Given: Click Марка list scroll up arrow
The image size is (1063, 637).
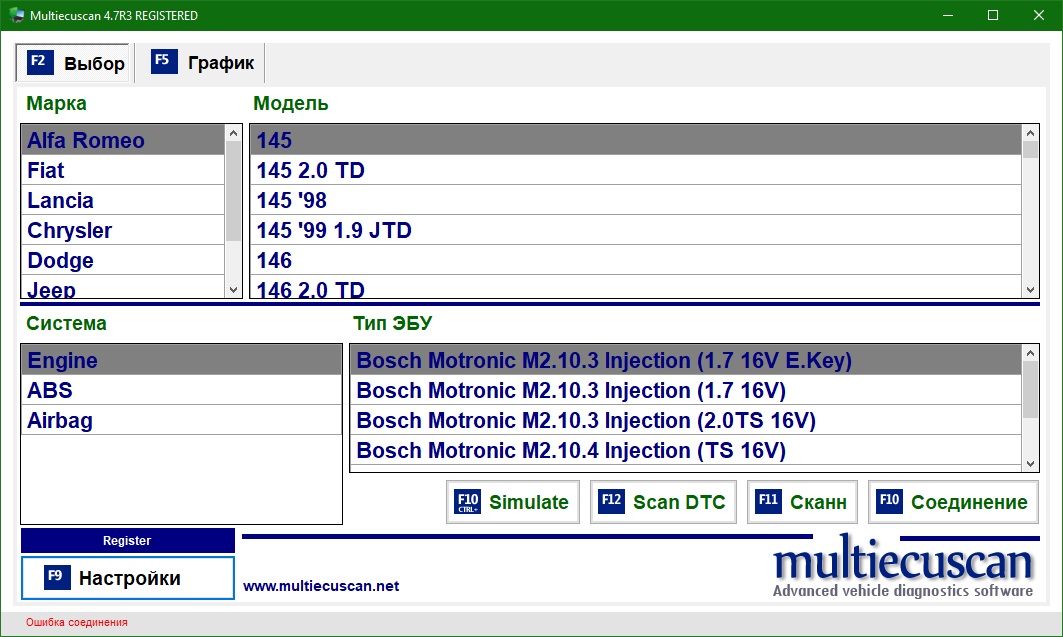Looking at the screenshot, I should tap(233, 133).
